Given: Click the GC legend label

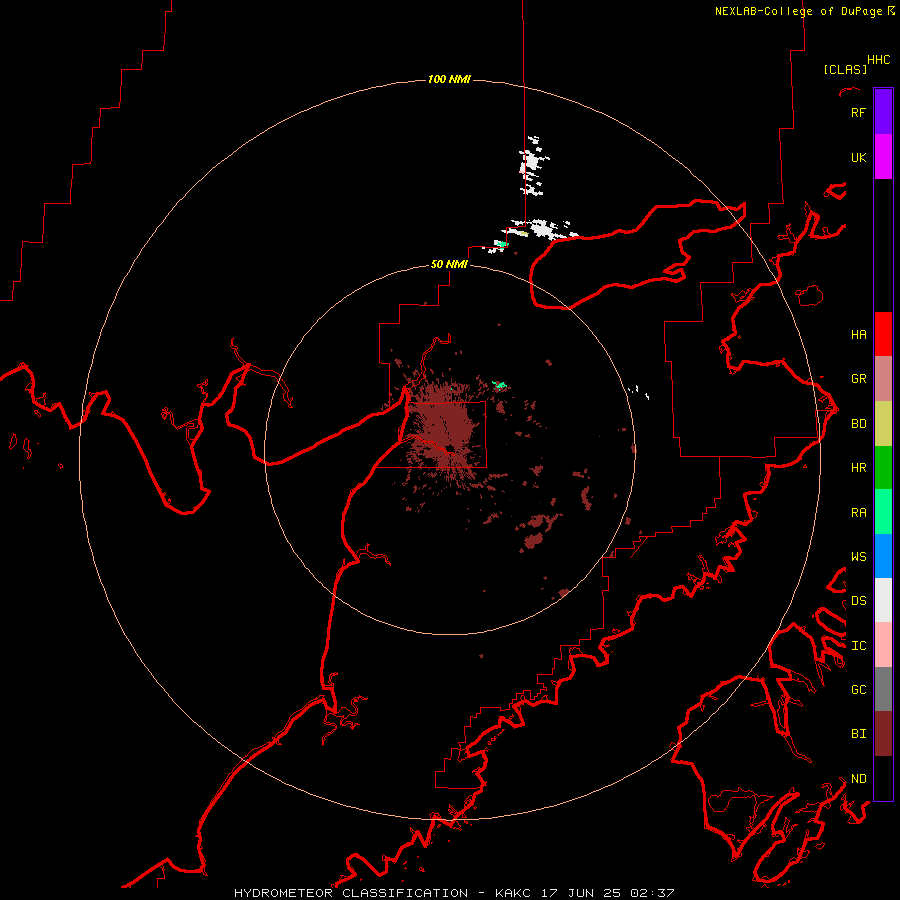Looking at the screenshot, I should pyautogui.click(x=858, y=690).
